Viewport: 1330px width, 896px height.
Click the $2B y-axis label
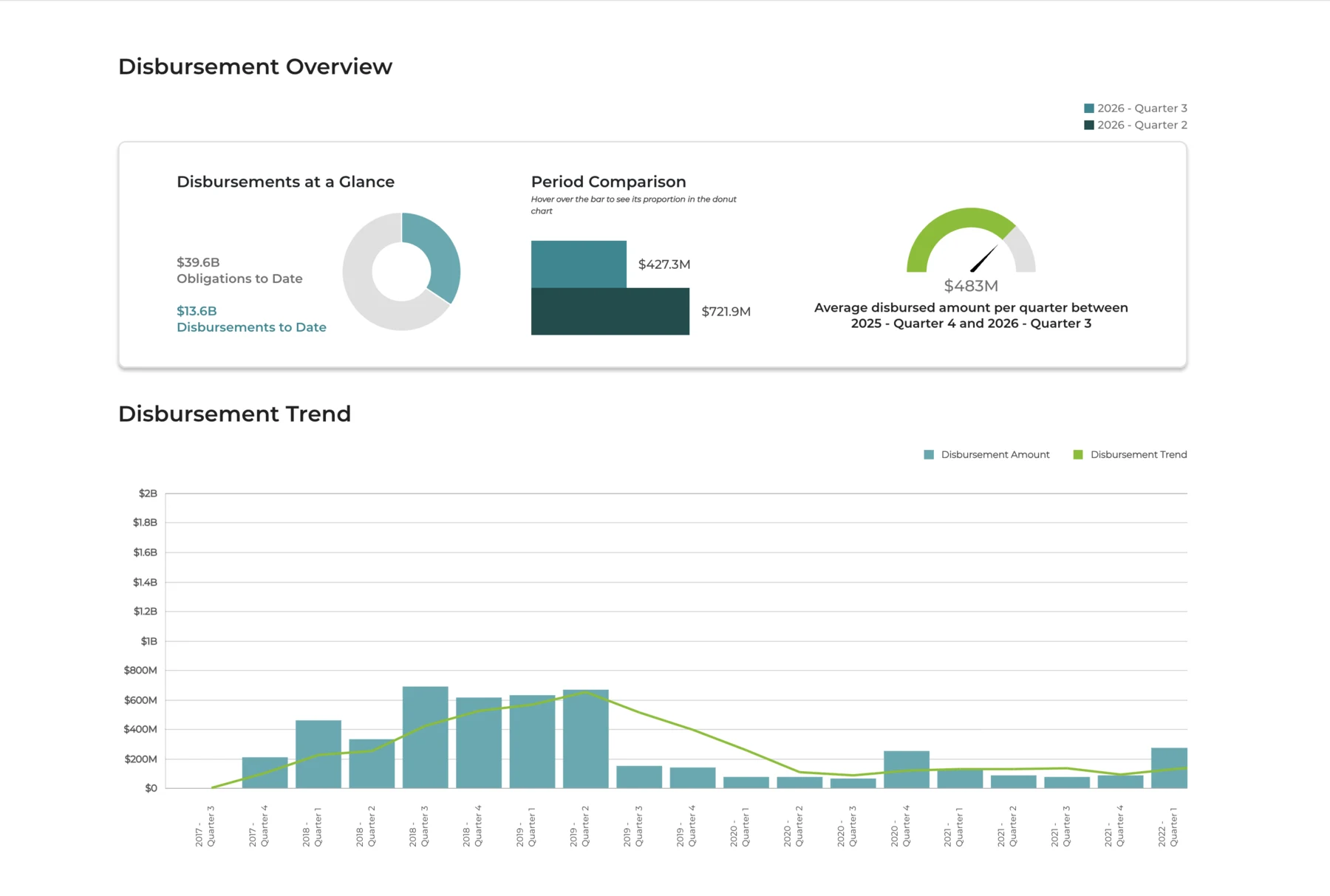148,493
